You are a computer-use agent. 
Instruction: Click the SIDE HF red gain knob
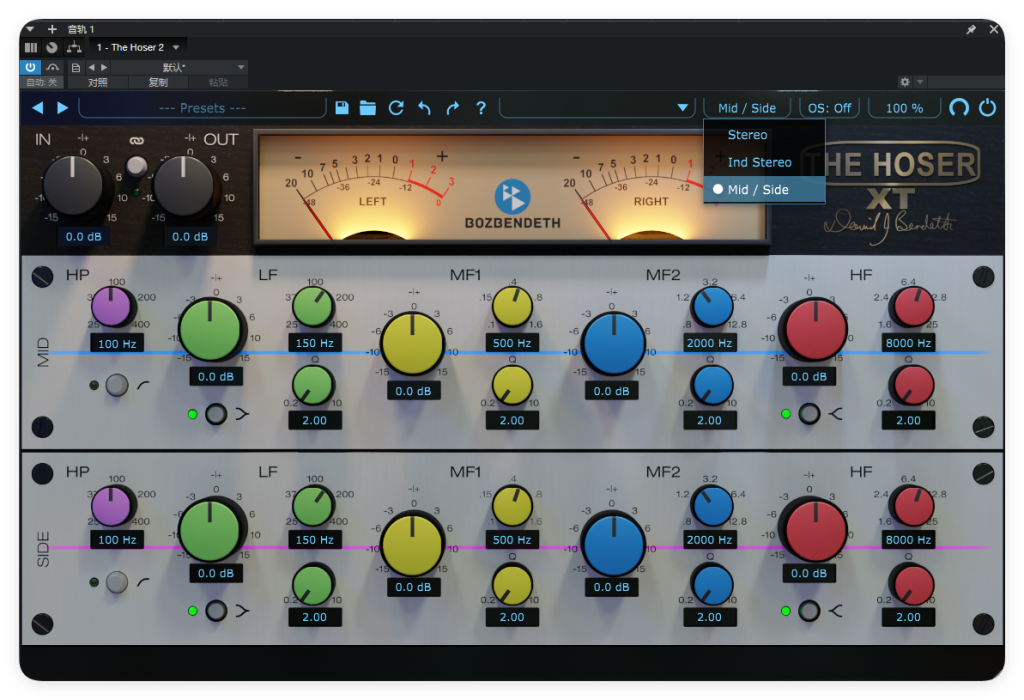coord(816,530)
